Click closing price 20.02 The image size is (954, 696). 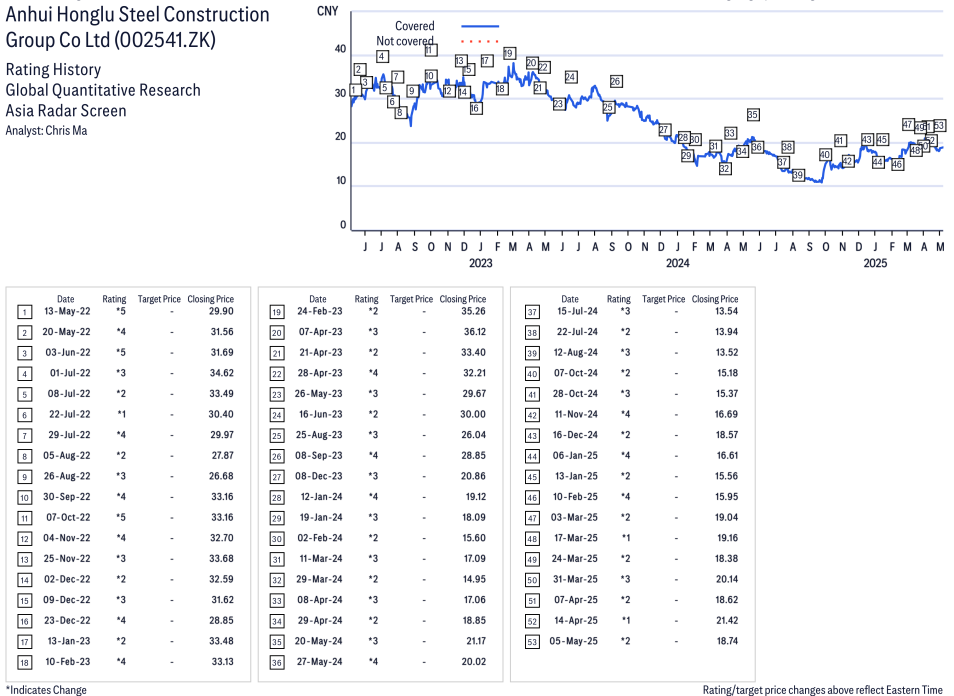(474, 661)
